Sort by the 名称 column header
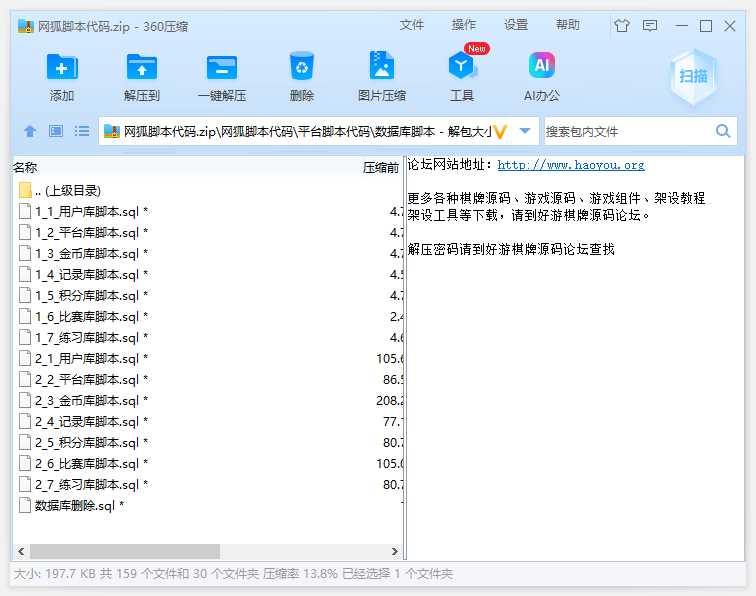This screenshot has height=596, width=756. (25, 167)
